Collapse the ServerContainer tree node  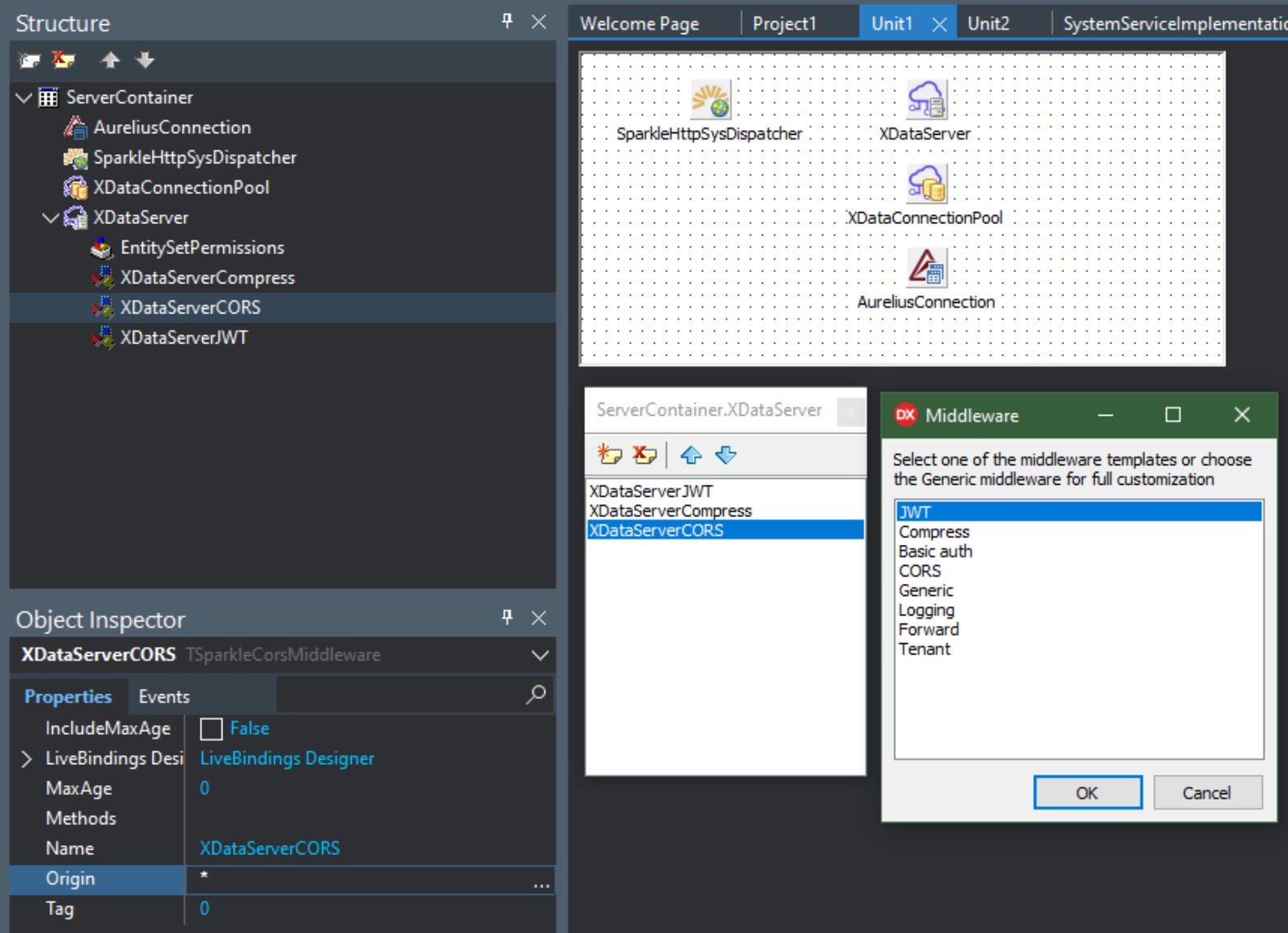coord(24,97)
